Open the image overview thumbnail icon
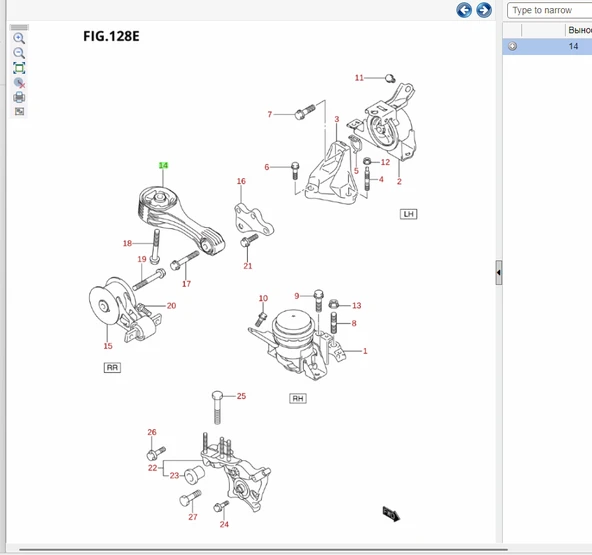Screen dimensions: 592x555 (x=19, y=111)
